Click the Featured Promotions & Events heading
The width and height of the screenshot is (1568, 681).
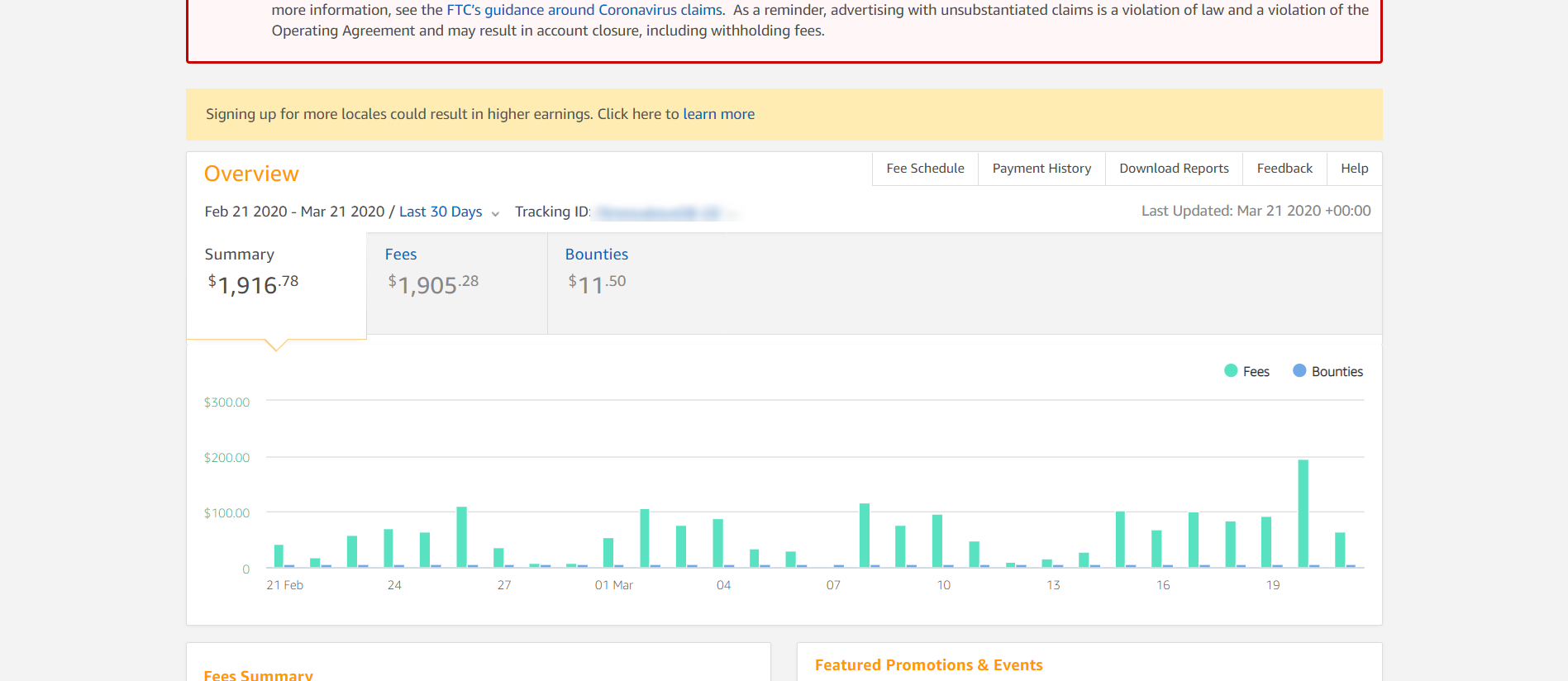(928, 665)
